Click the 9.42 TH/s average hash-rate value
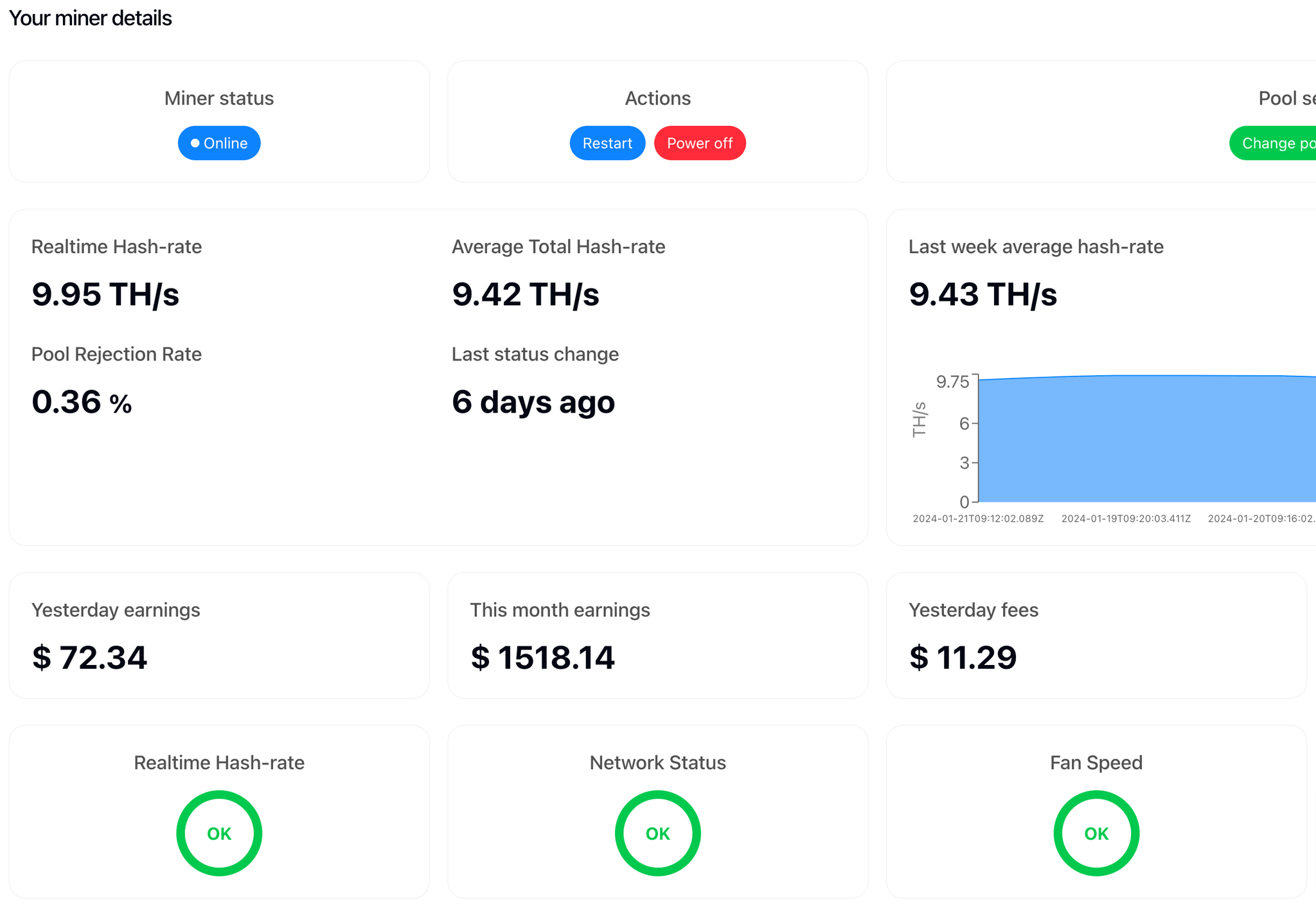 pos(526,294)
